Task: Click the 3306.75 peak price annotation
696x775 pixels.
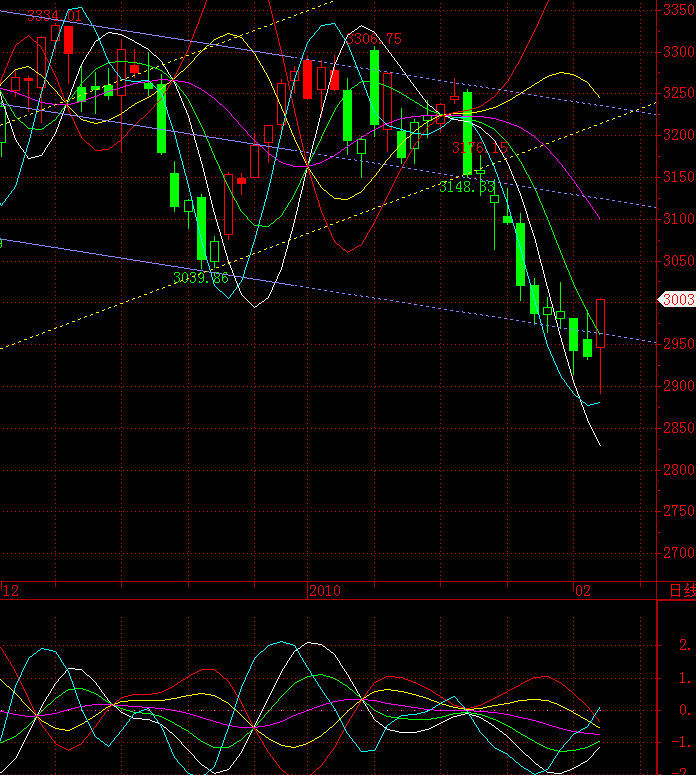Action: pos(374,39)
